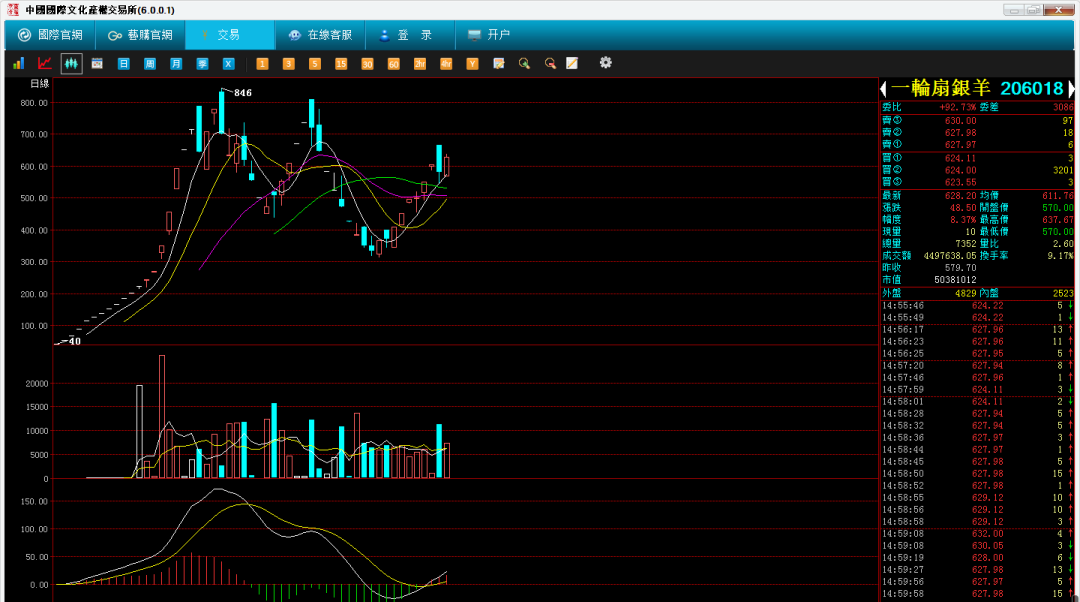Select the 5-minute interval button
1080x602 pixels.
[x=315, y=63]
